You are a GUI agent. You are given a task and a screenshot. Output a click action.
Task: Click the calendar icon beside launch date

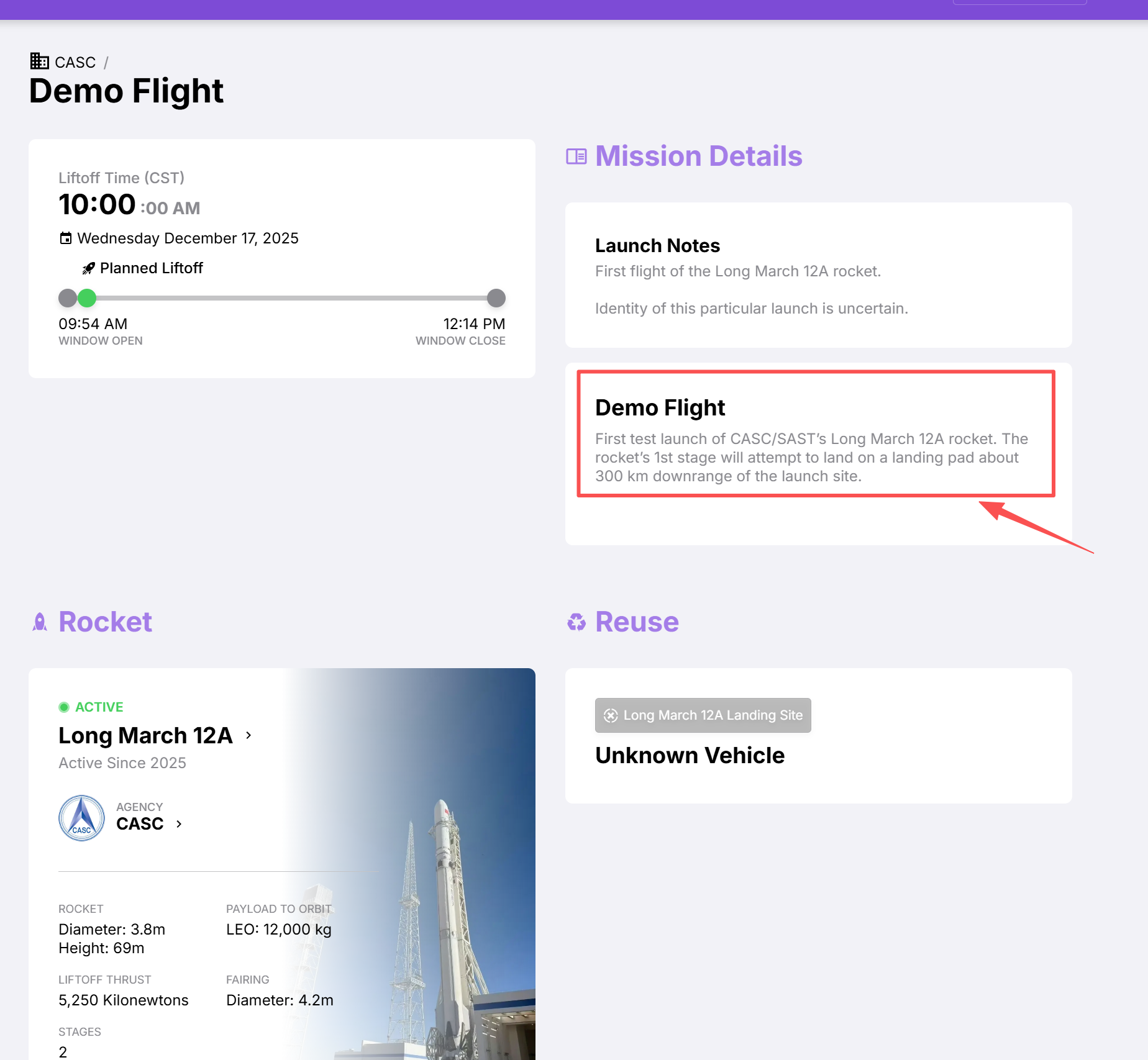[x=65, y=238]
